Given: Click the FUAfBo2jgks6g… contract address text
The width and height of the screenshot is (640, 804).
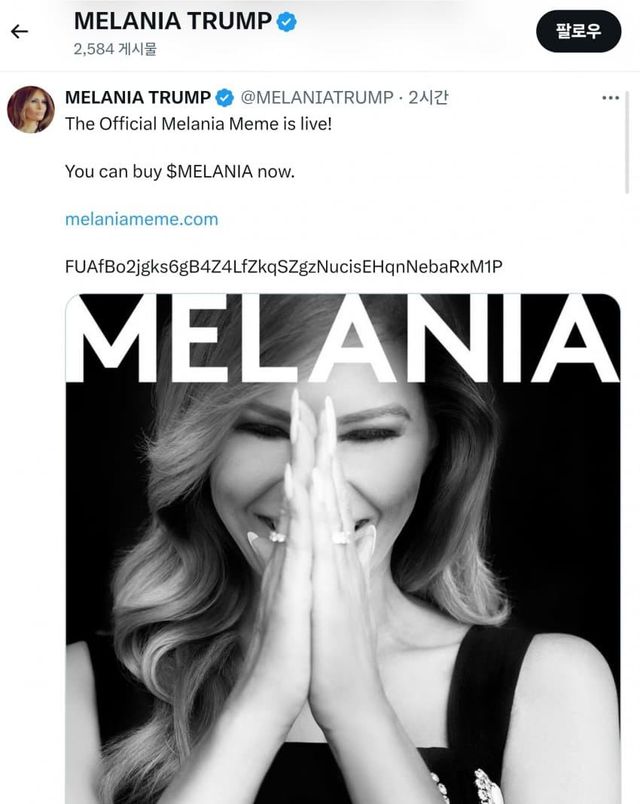Looking at the screenshot, I should coord(283,265).
